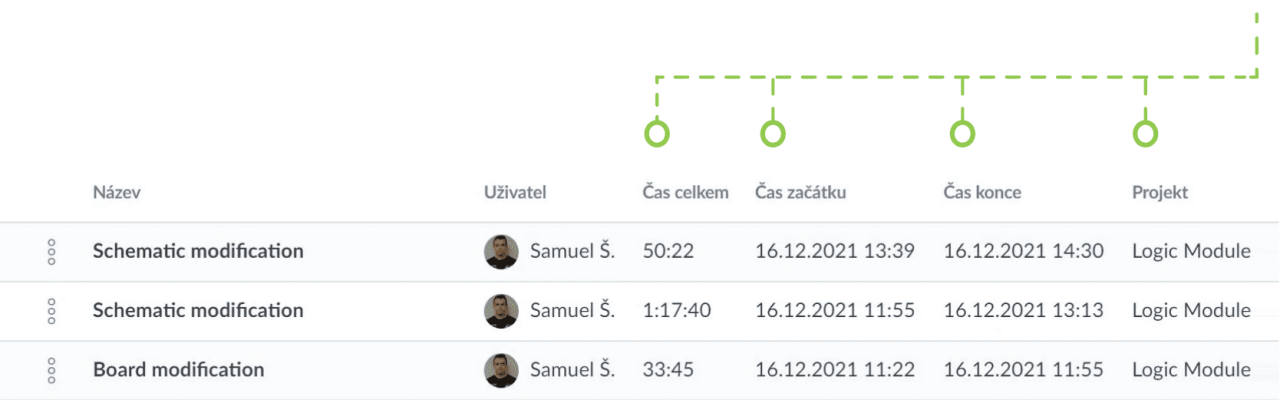Viewport: 1280px width, 400px height.
Task: Open three-dot menu for the 1:17:40 entry
Action: [51, 311]
